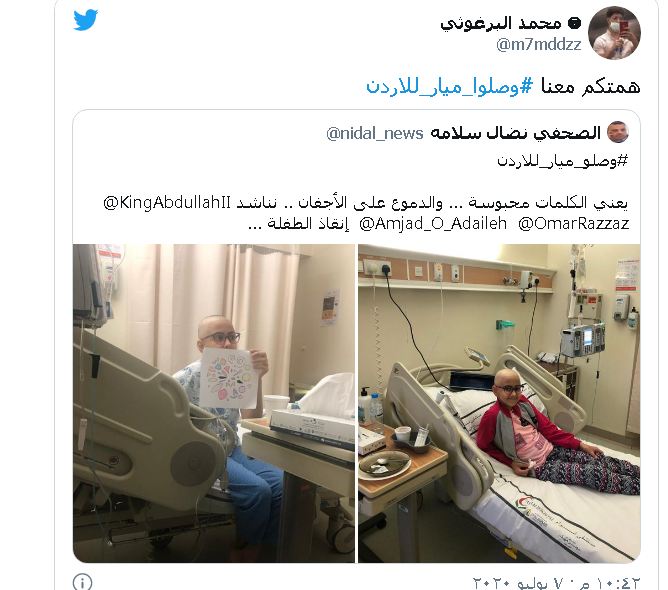Click the @OmarRazzaz mention
The width and height of the screenshot is (668, 590).
[573, 223]
